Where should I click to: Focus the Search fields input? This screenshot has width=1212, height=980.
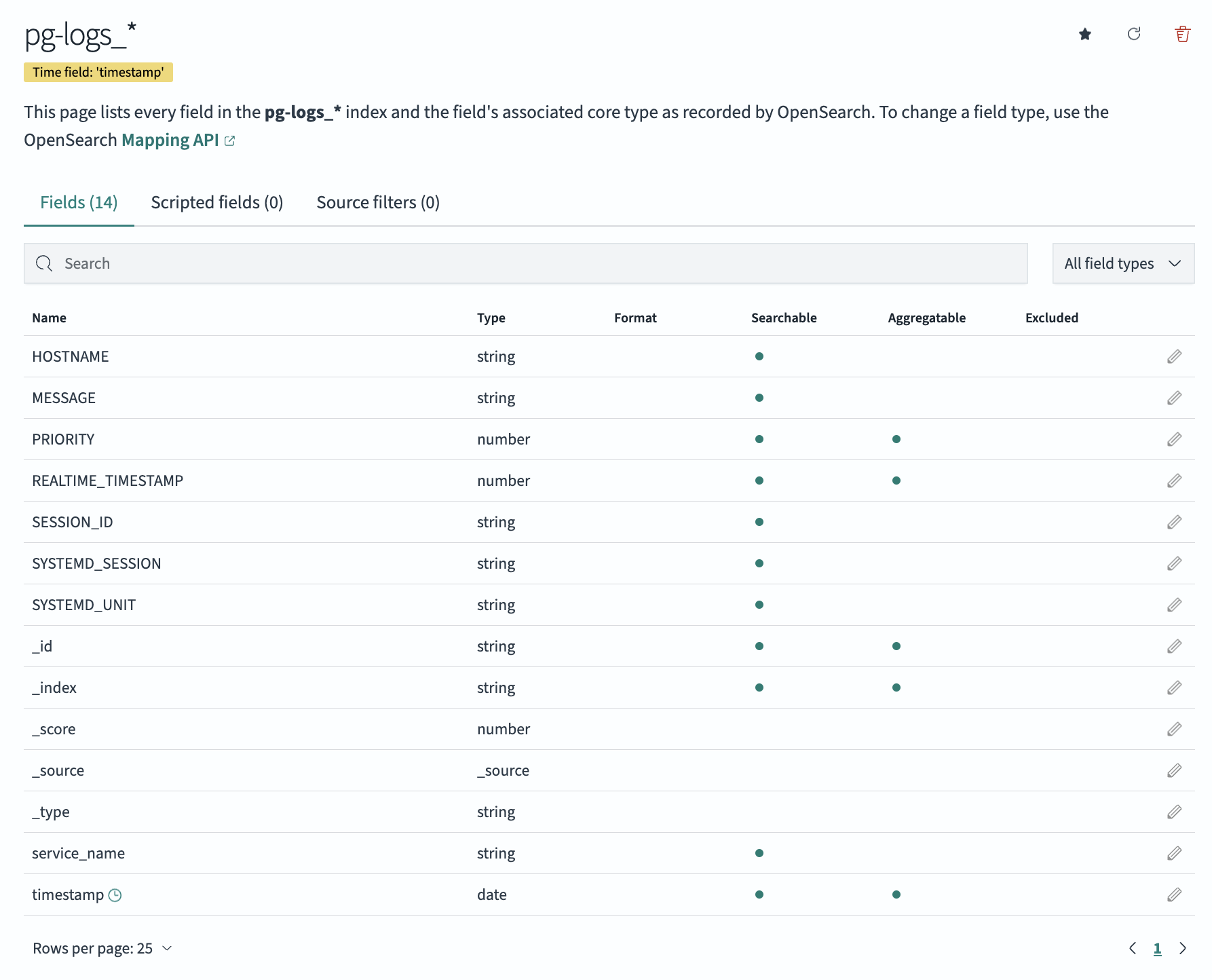(526, 263)
